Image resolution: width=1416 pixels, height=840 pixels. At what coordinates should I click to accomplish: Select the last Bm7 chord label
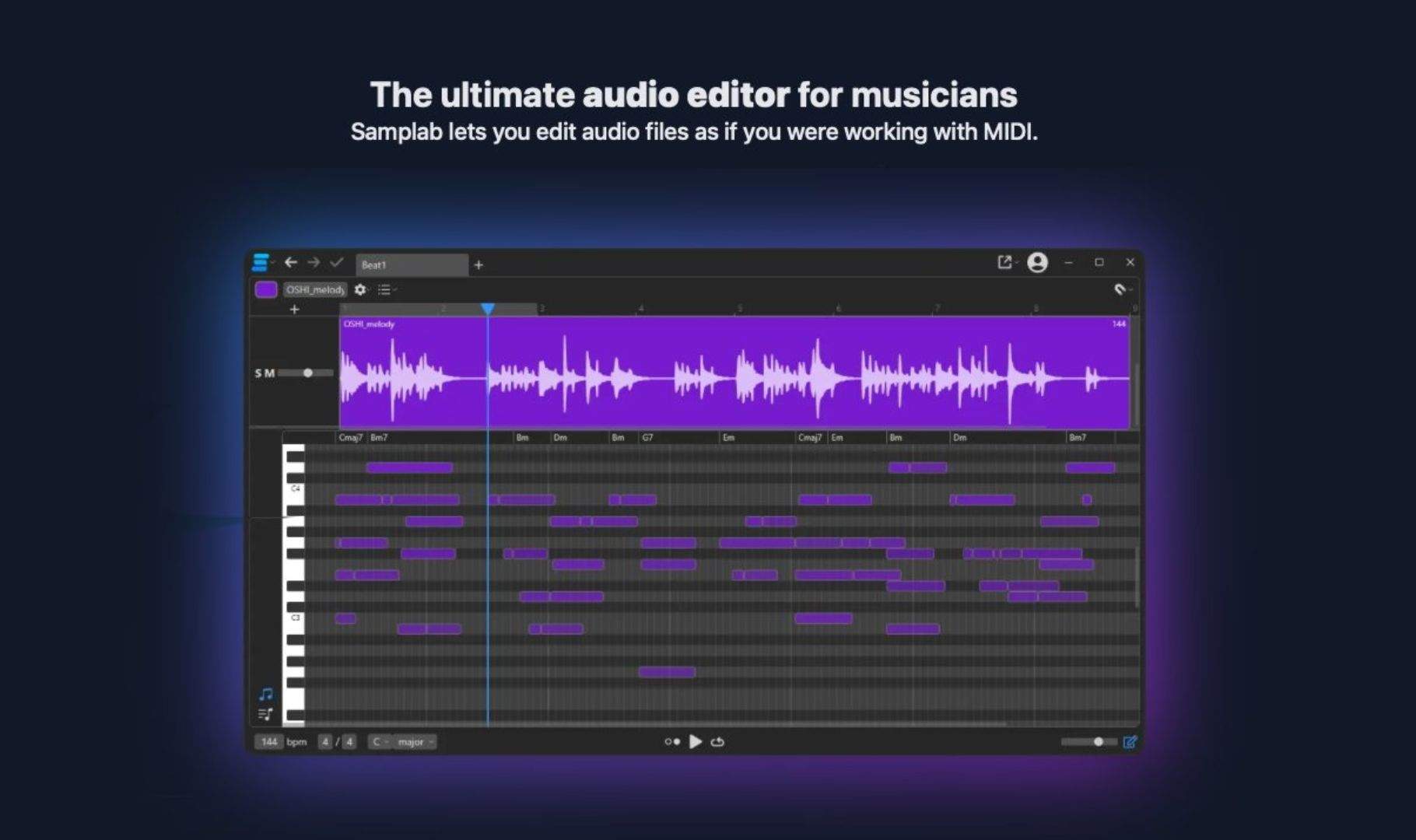pos(1078,438)
